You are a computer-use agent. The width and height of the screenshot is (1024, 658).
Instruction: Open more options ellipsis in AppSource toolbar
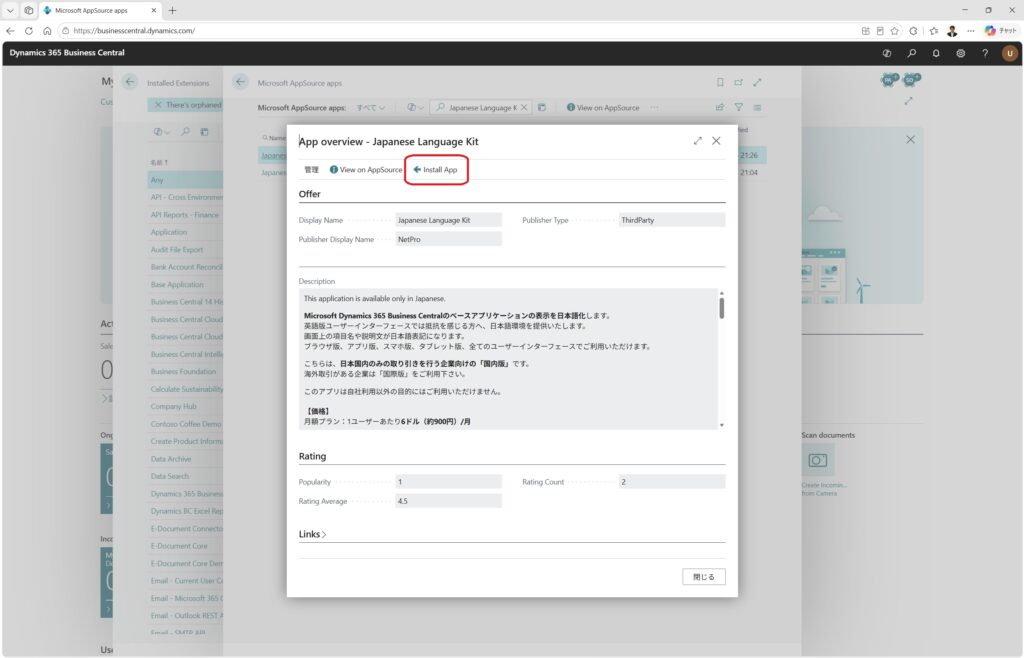[x=654, y=108]
